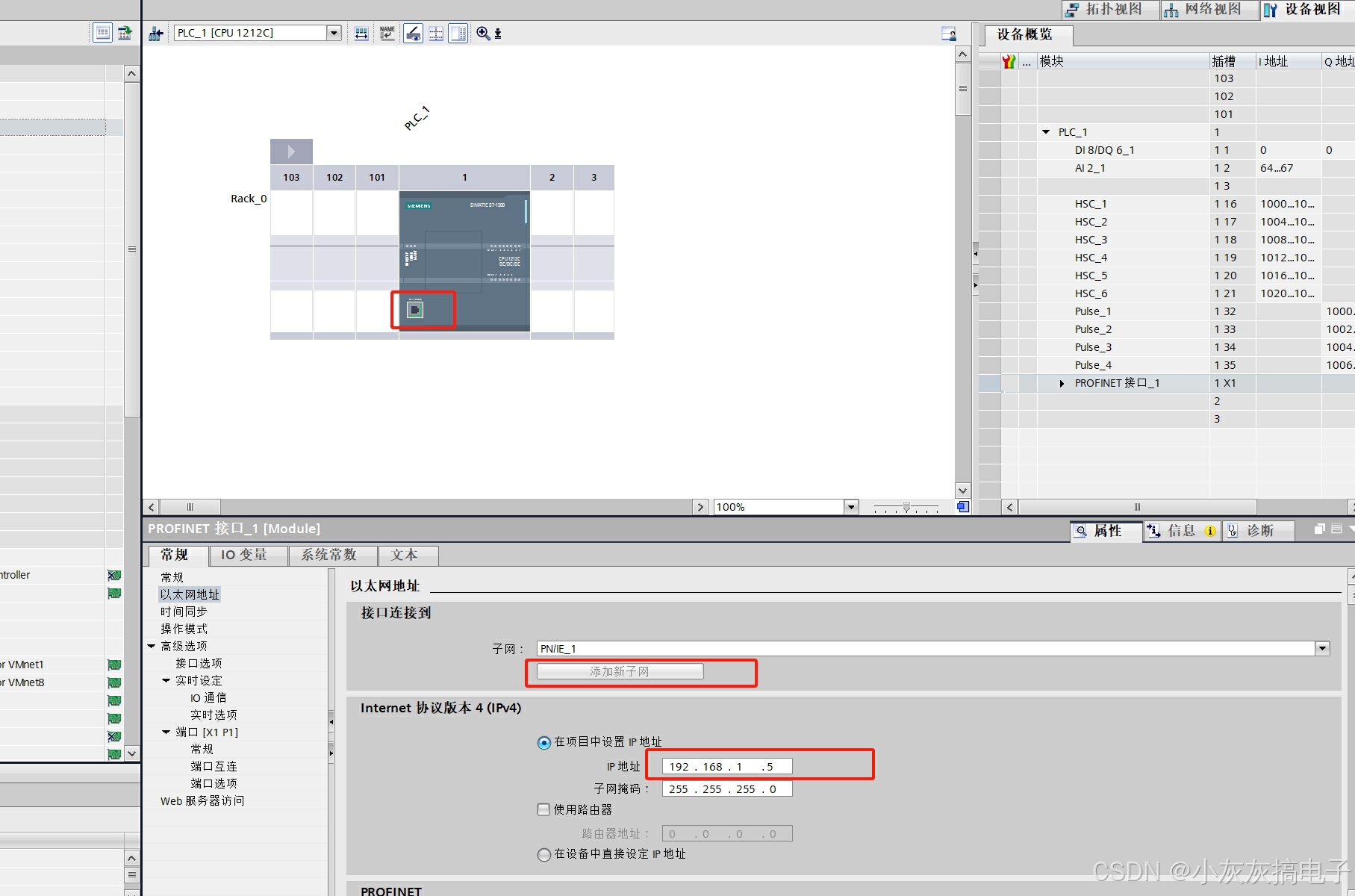This screenshot has width=1355, height=896.
Task: Click the inspector window layout lines icon
Action: (x=1336, y=529)
